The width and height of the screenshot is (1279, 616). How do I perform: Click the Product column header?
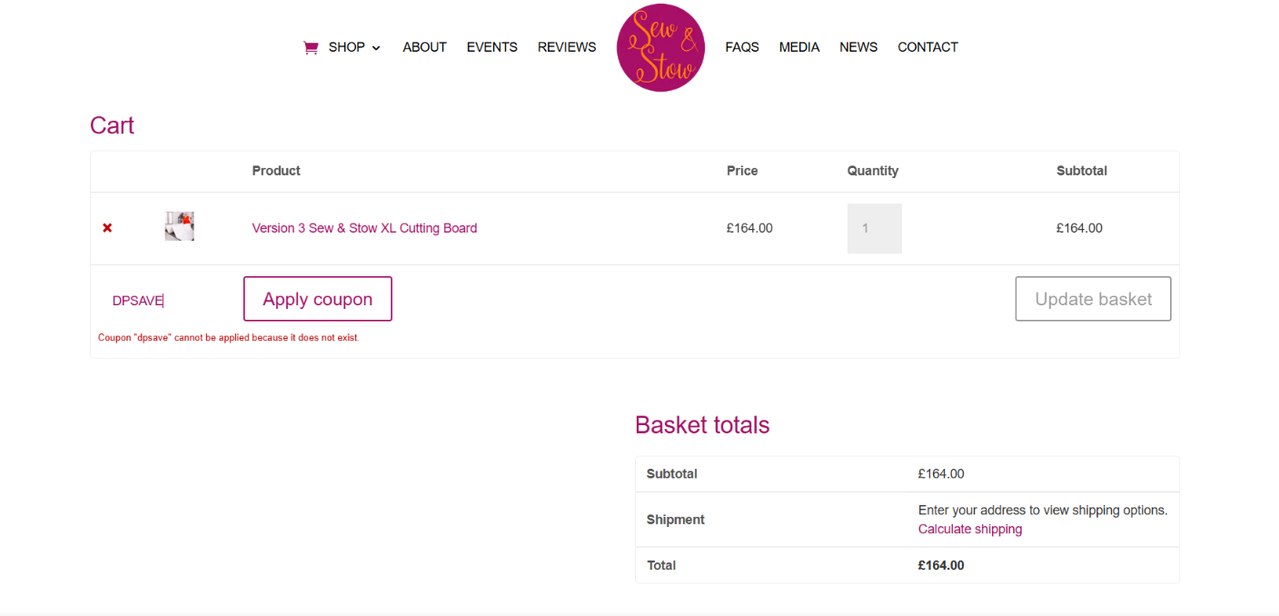click(x=276, y=171)
